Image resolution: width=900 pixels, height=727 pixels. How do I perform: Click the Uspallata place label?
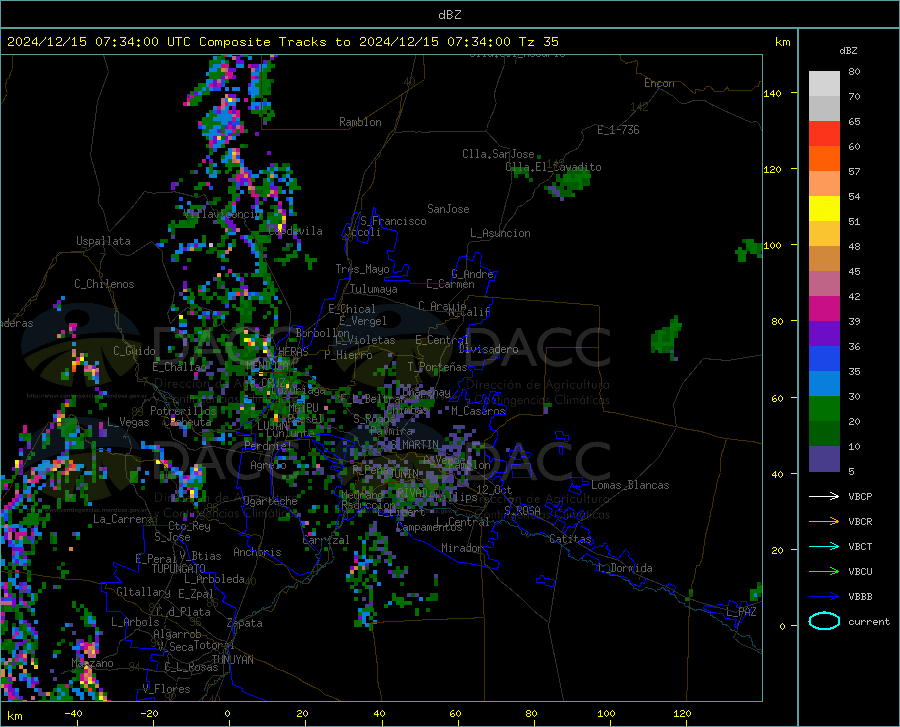[103, 241]
